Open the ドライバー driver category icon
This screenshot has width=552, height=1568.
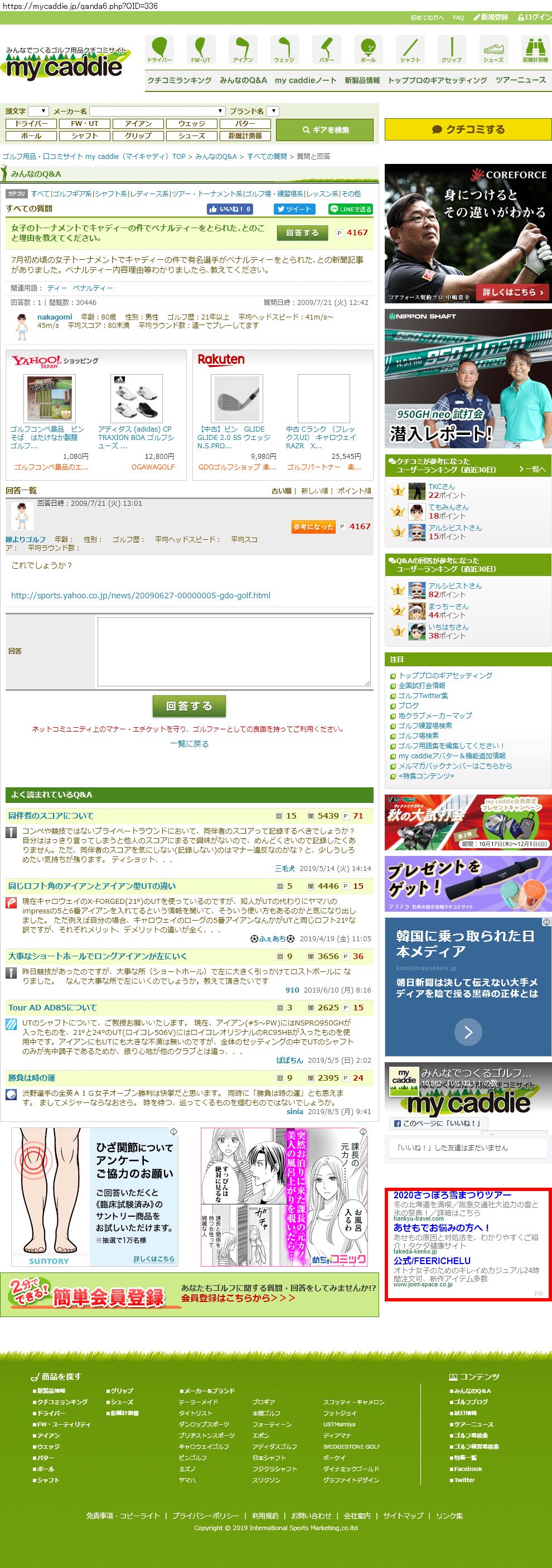click(x=159, y=49)
